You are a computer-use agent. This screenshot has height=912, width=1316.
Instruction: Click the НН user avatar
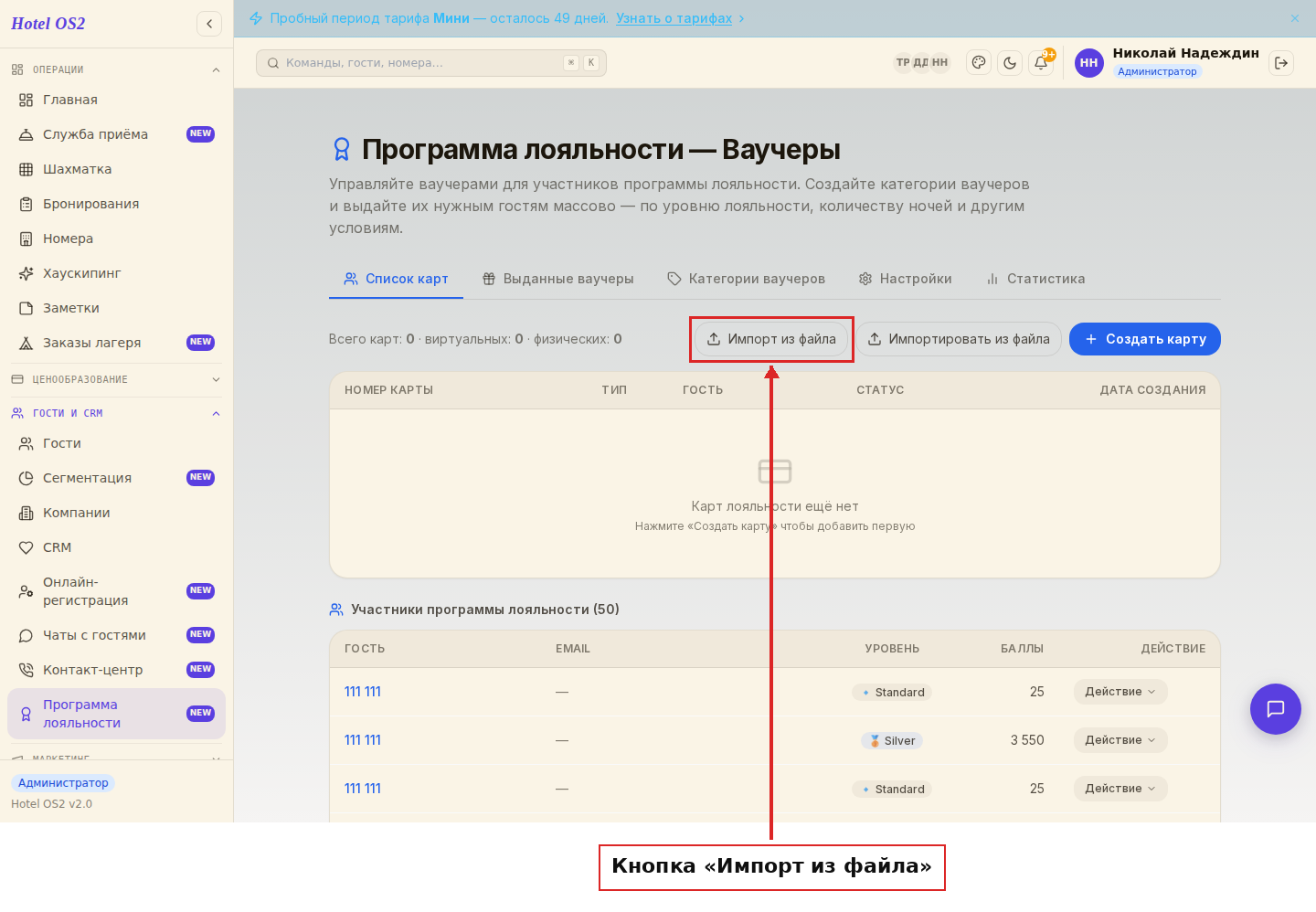[1089, 63]
